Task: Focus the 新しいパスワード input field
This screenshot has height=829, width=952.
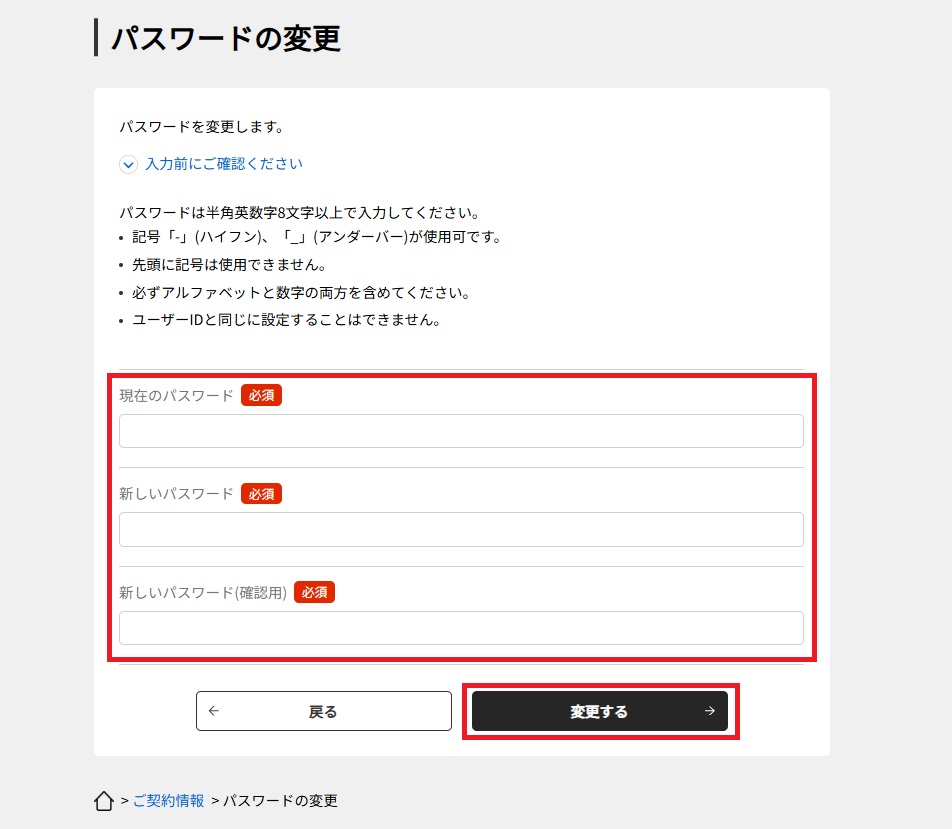Action: coord(461,530)
